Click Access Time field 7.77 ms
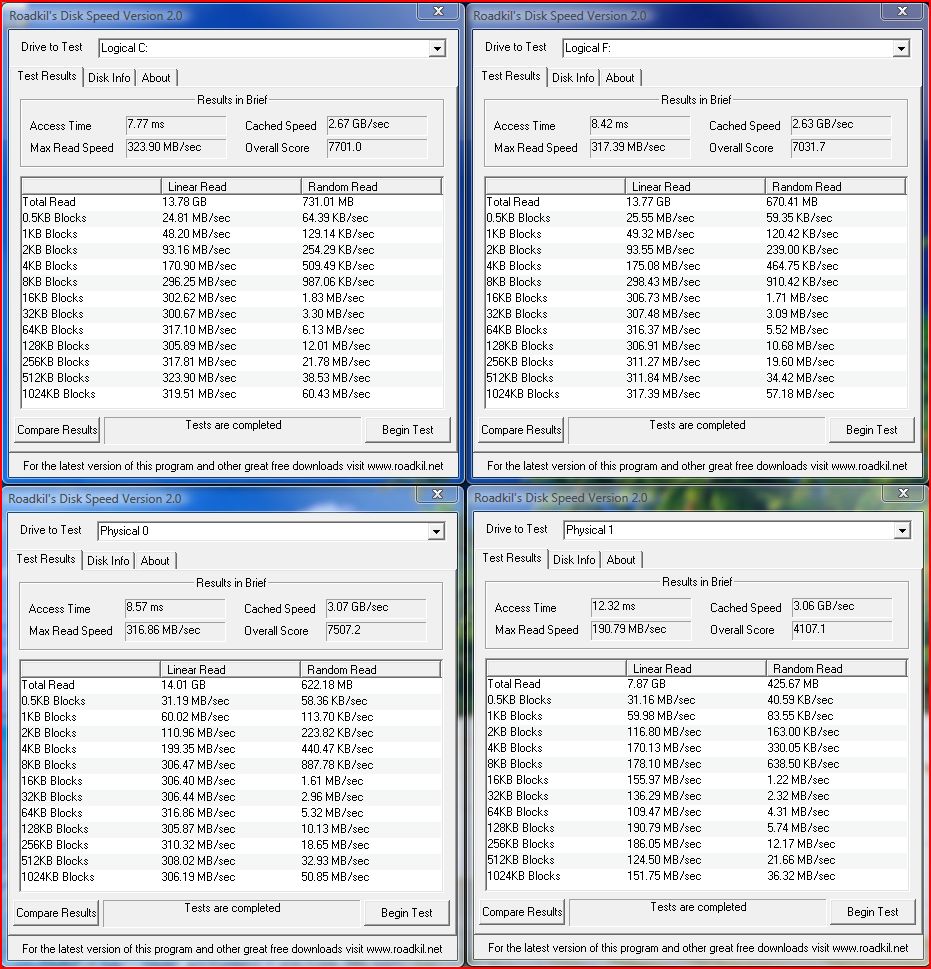Image resolution: width=931 pixels, height=969 pixels. coord(175,125)
